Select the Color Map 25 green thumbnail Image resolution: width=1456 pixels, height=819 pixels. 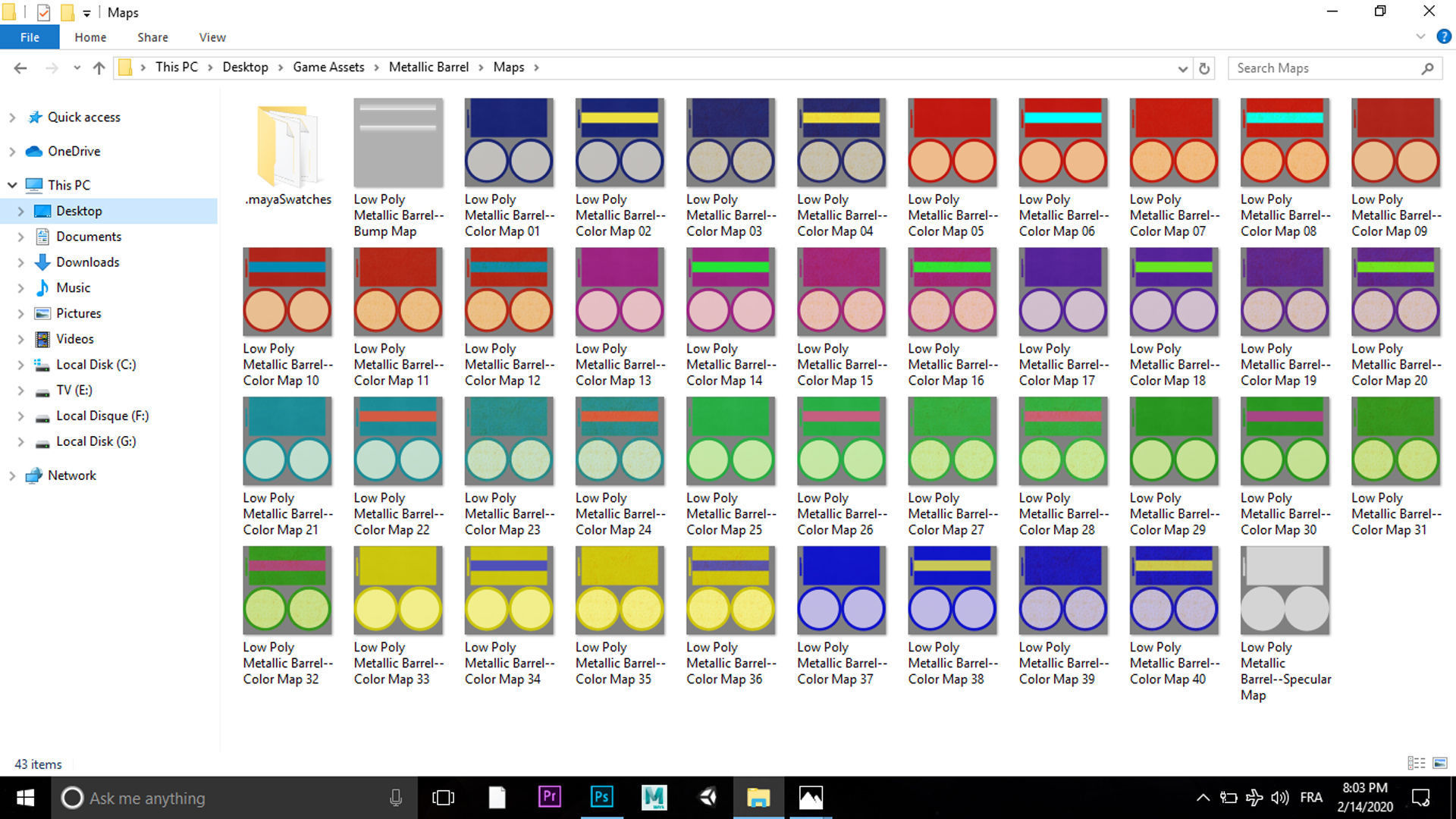tap(730, 441)
